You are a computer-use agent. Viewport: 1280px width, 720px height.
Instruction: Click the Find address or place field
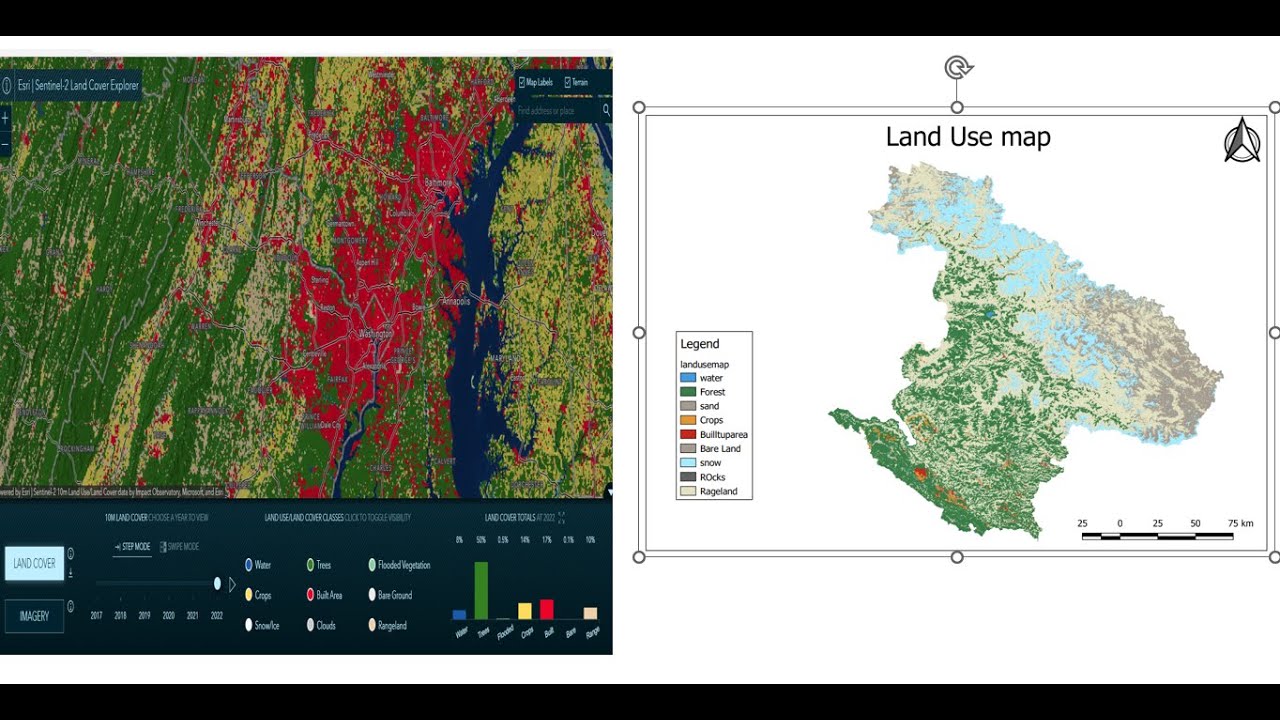point(557,111)
